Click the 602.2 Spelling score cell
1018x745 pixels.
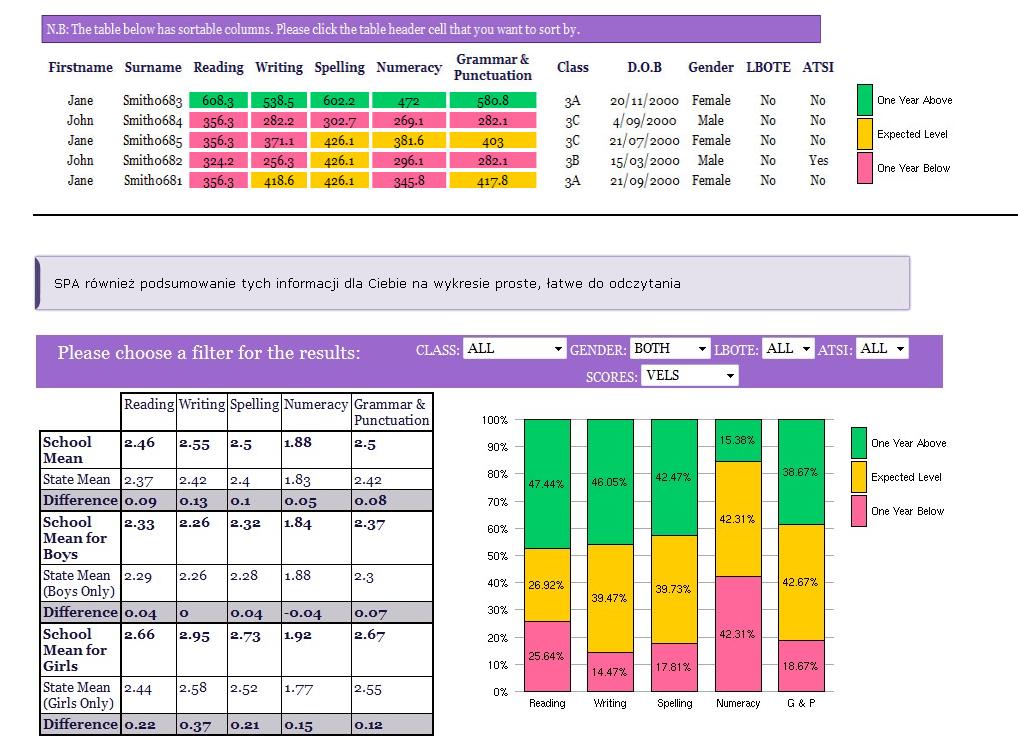pyautogui.click(x=340, y=100)
